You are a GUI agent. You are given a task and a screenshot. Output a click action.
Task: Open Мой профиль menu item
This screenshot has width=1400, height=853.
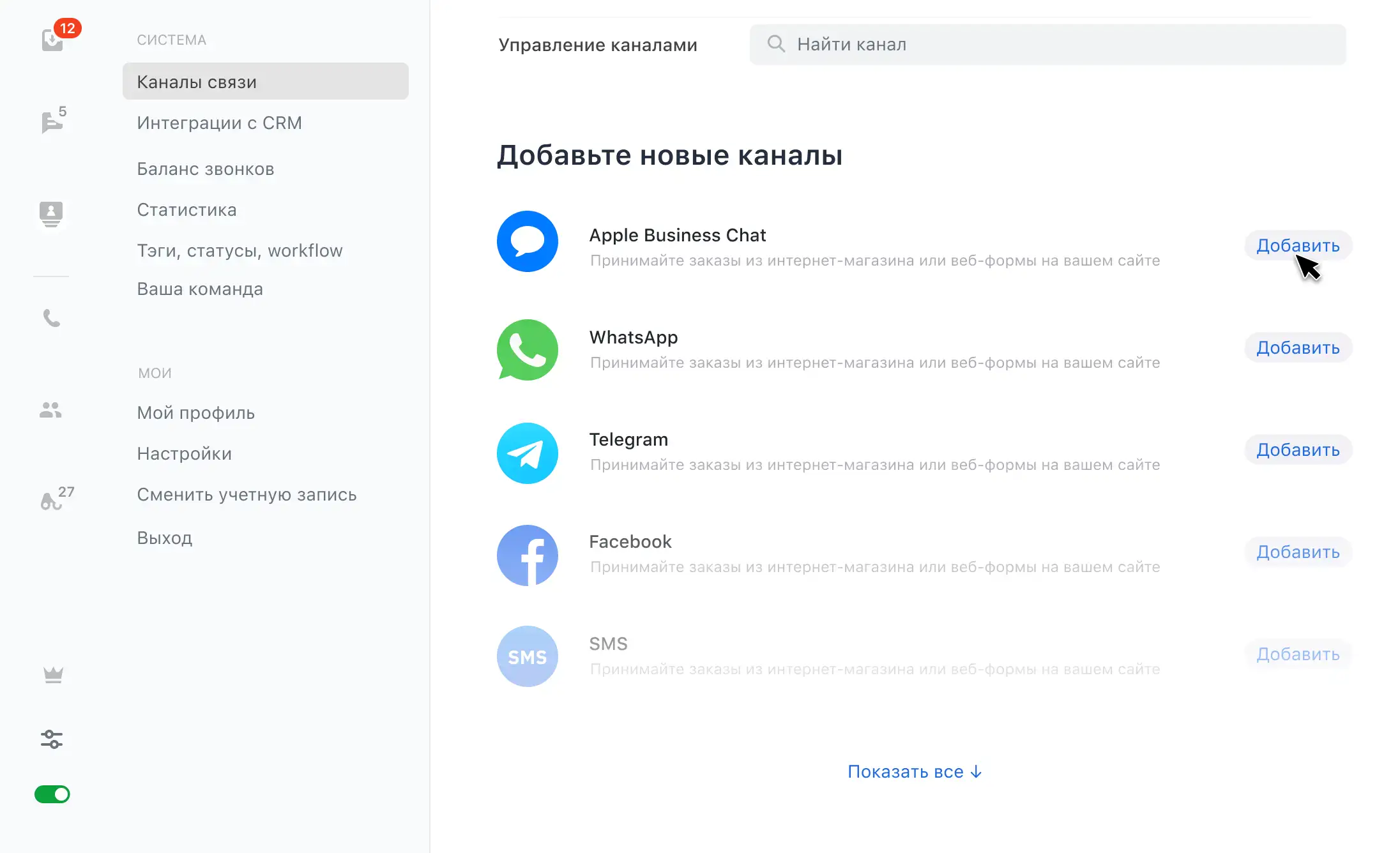pos(195,413)
